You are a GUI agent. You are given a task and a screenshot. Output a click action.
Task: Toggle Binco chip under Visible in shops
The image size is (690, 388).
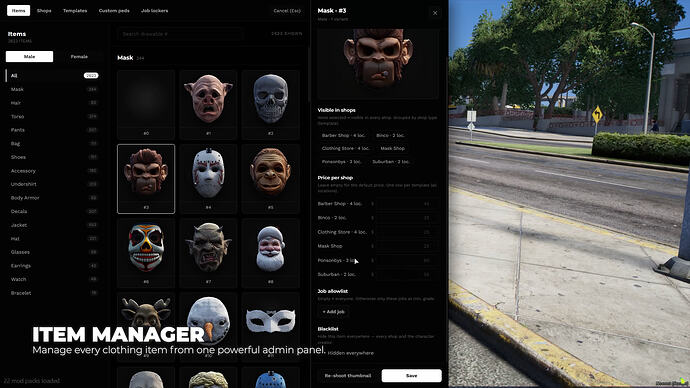(390, 135)
